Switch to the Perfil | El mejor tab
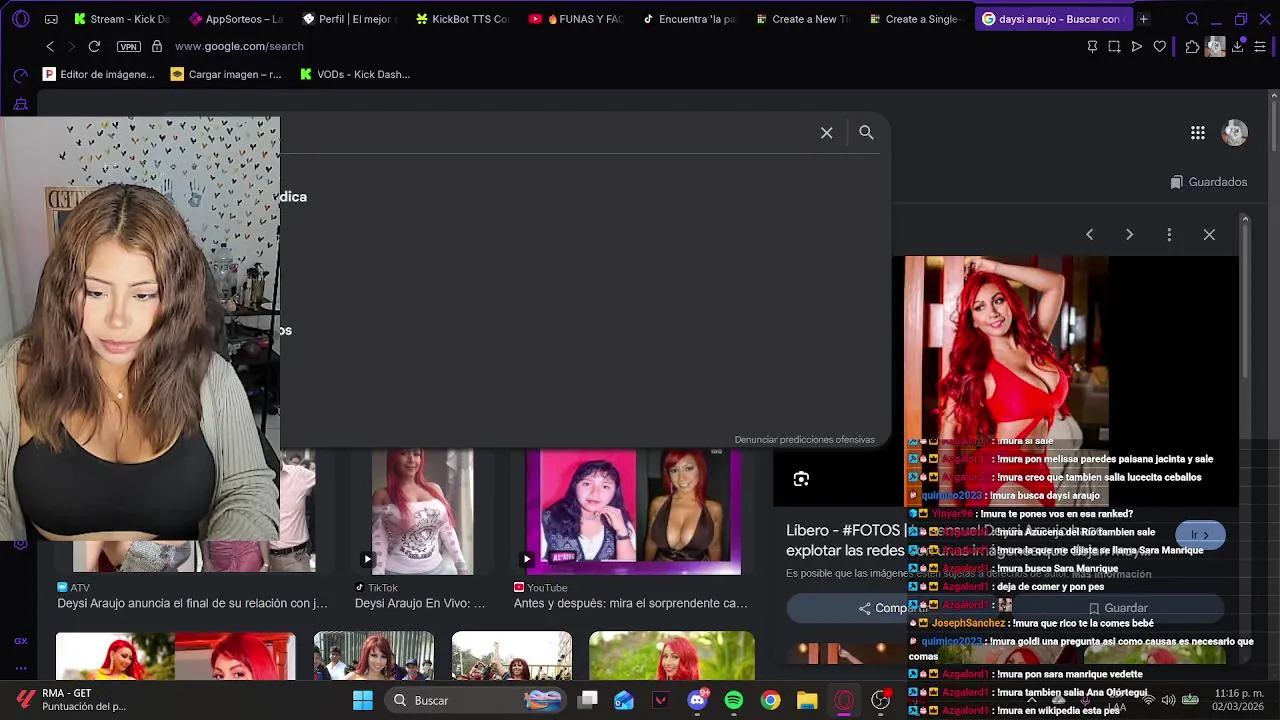 click(350, 19)
